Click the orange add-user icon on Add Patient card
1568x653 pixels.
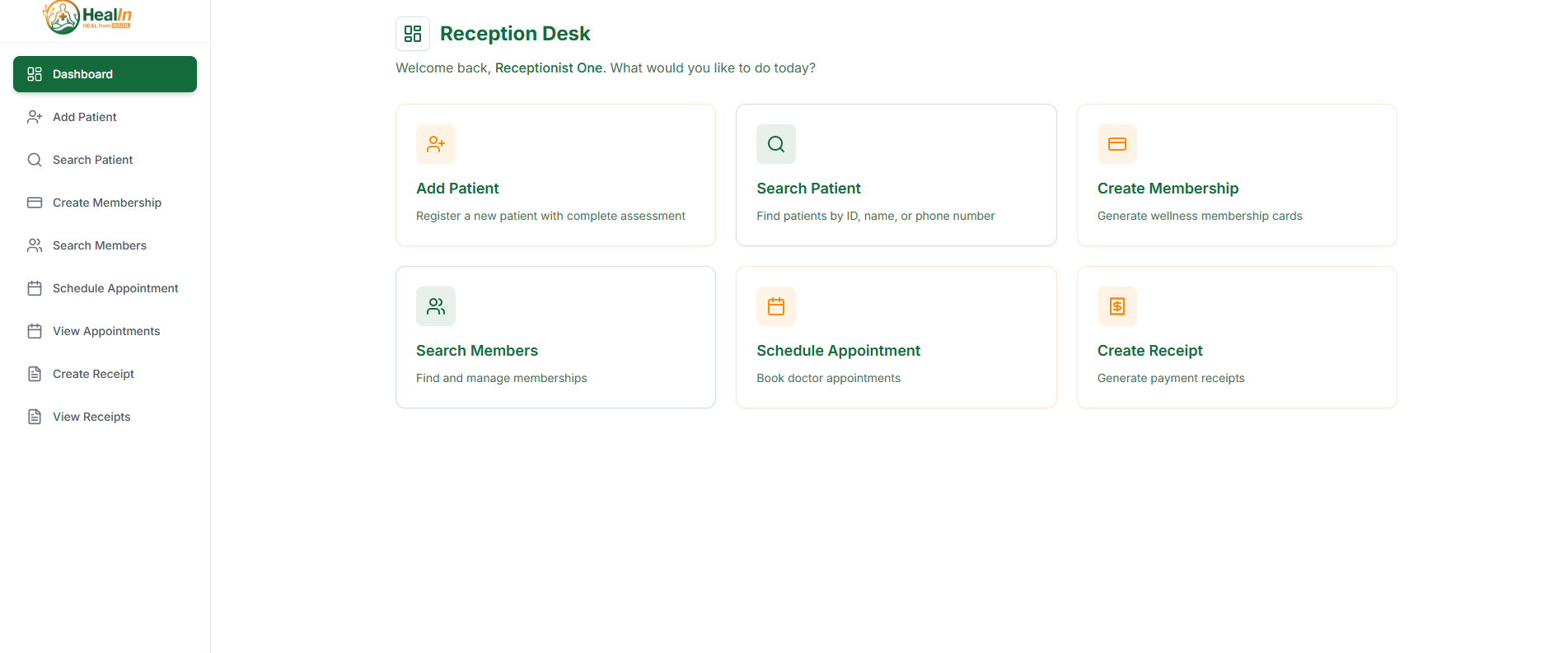[436, 144]
